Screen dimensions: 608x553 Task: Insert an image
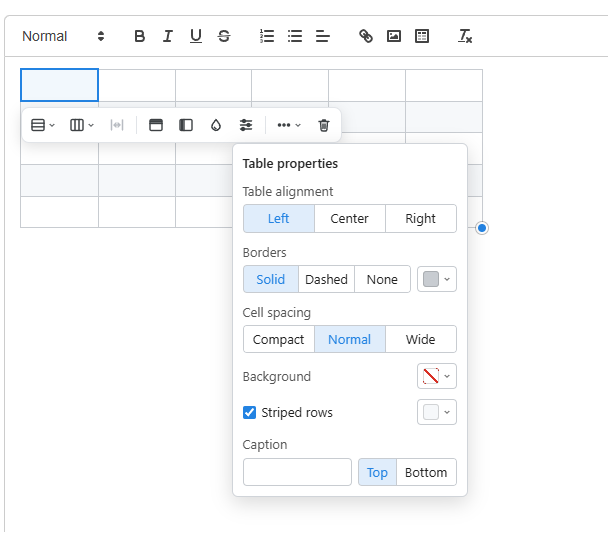click(394, 36)
